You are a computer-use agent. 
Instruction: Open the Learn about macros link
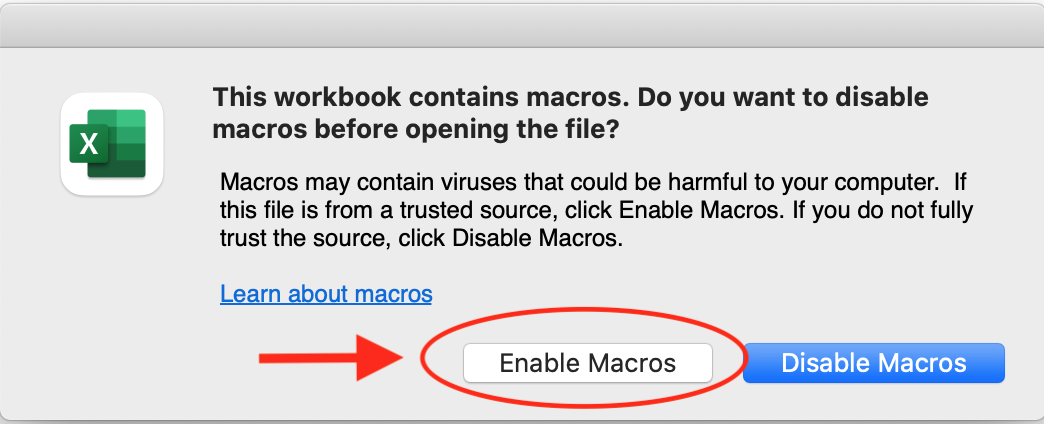click(x=326, y=294)
